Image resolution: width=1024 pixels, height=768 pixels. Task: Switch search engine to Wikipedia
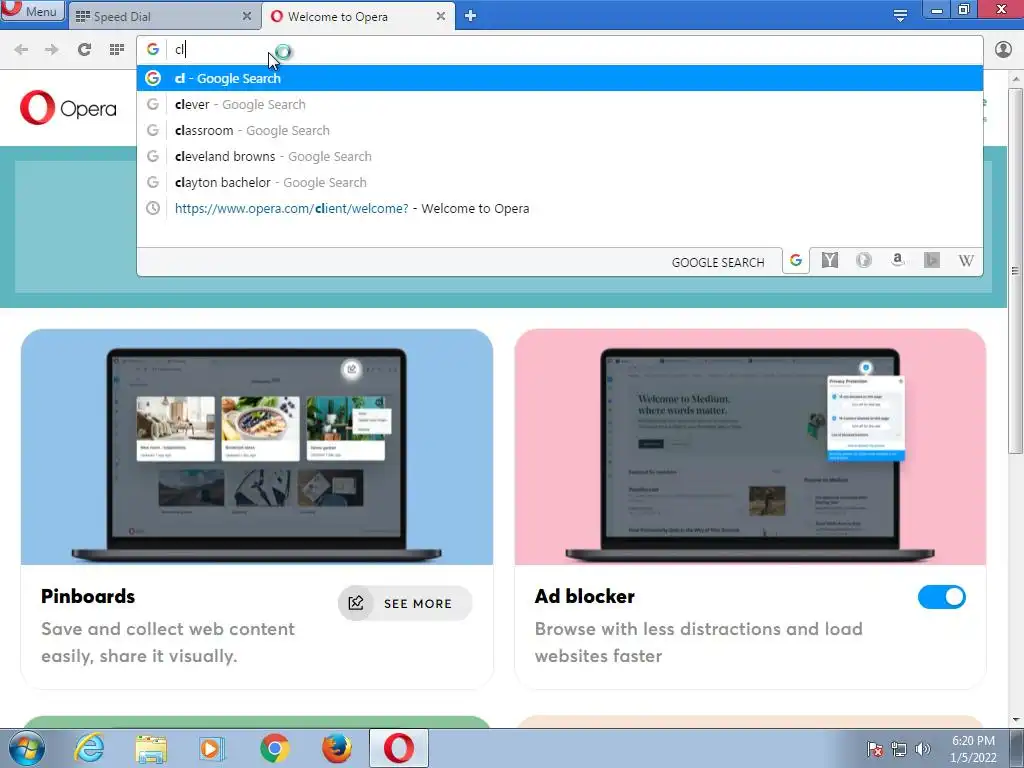(x=966, y=261)
